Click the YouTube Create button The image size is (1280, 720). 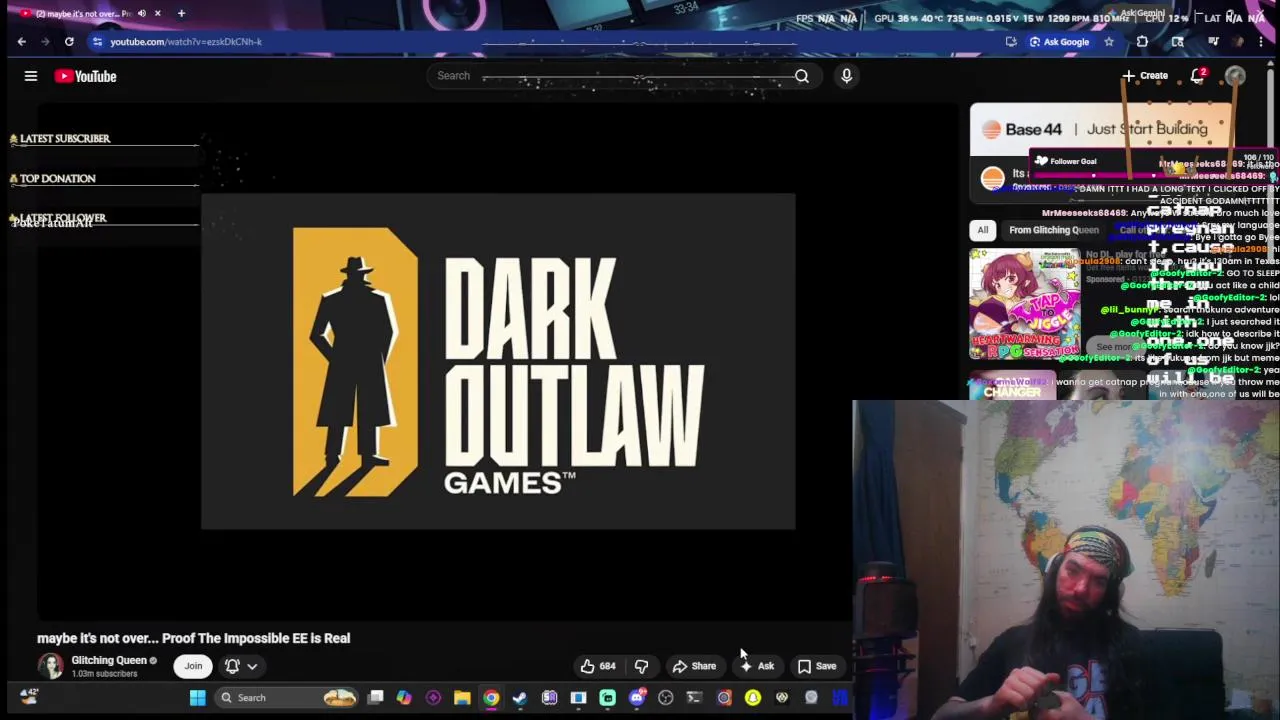1145,76
